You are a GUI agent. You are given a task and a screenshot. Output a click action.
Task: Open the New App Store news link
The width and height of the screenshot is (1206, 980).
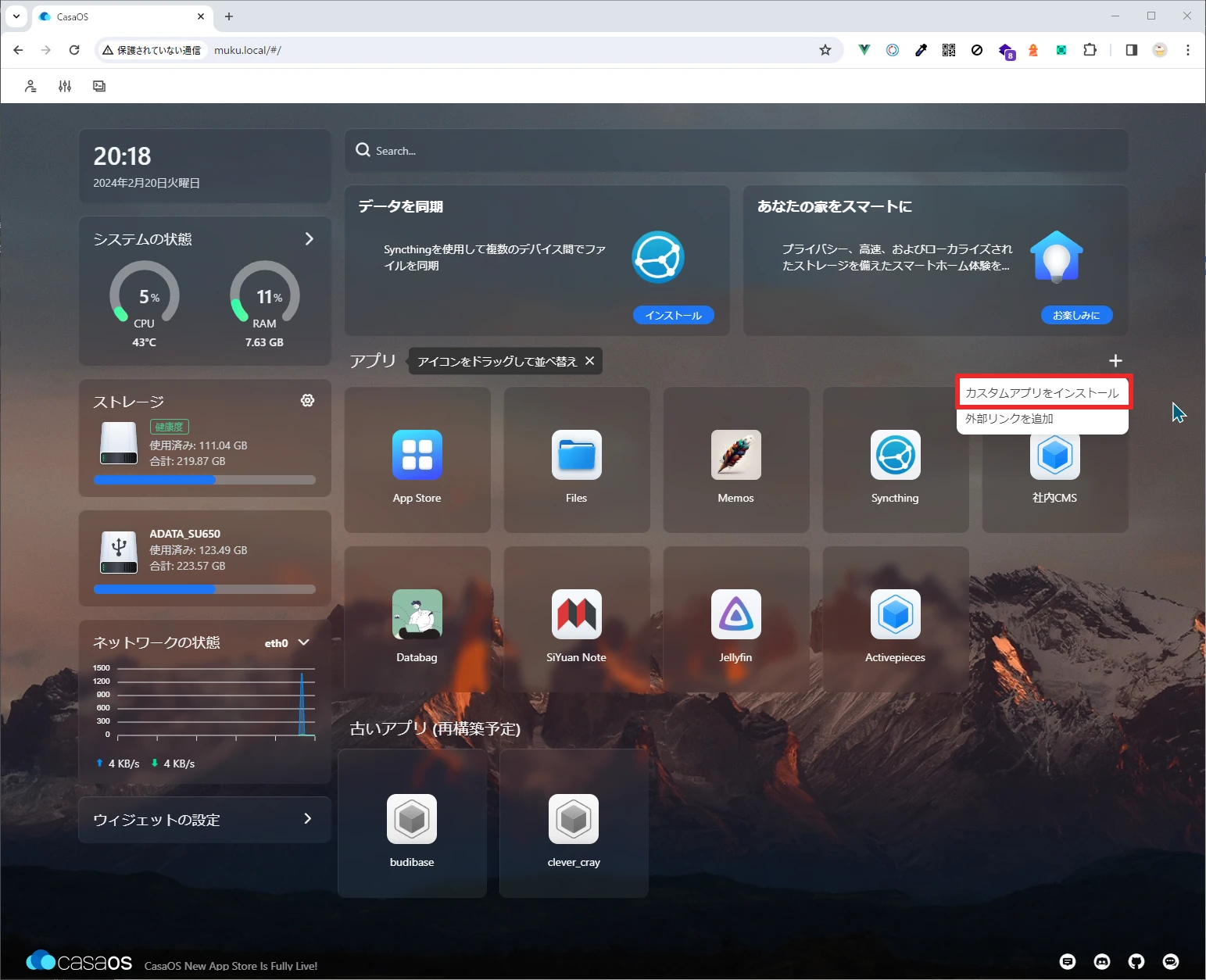point(231,966)
